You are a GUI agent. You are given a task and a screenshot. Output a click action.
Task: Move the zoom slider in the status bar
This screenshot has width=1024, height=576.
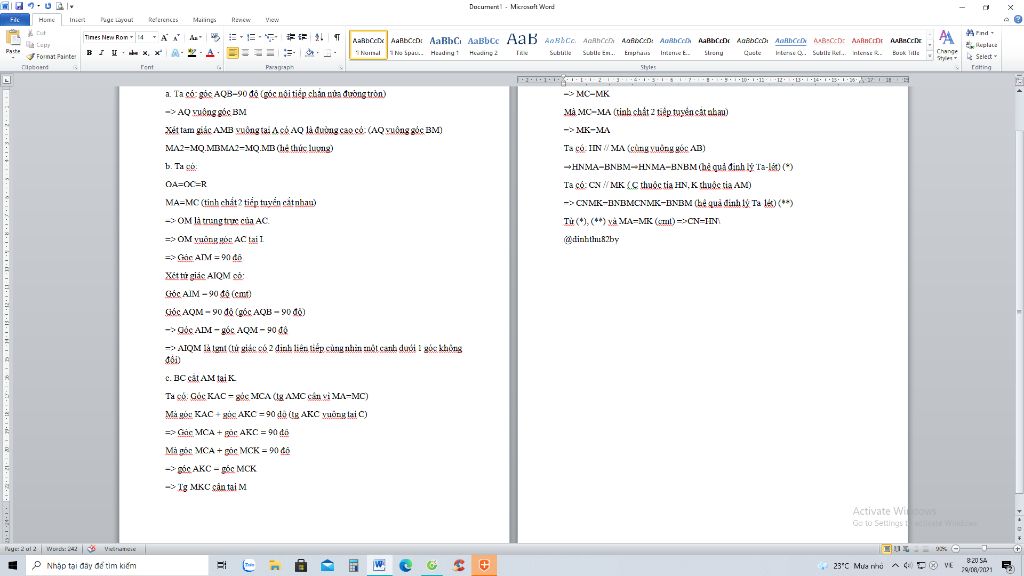coord(984,549)
